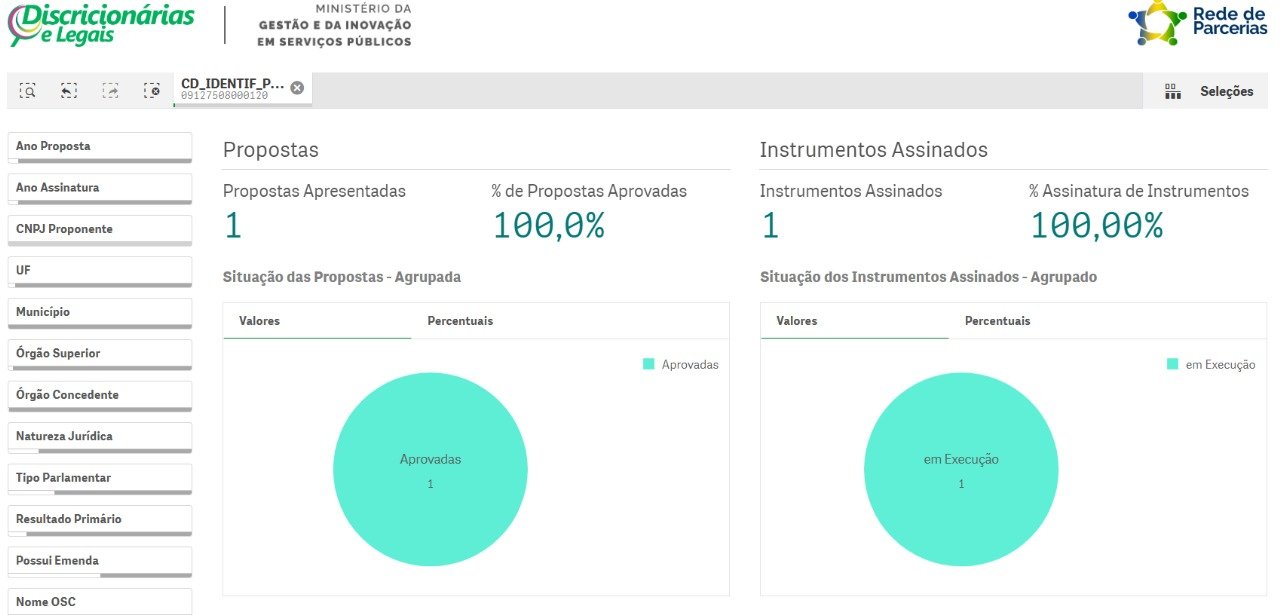Expand the Tipo Parlamentar filter
Viewport: 1280px width, 615px height.
[x=99, y=478]
